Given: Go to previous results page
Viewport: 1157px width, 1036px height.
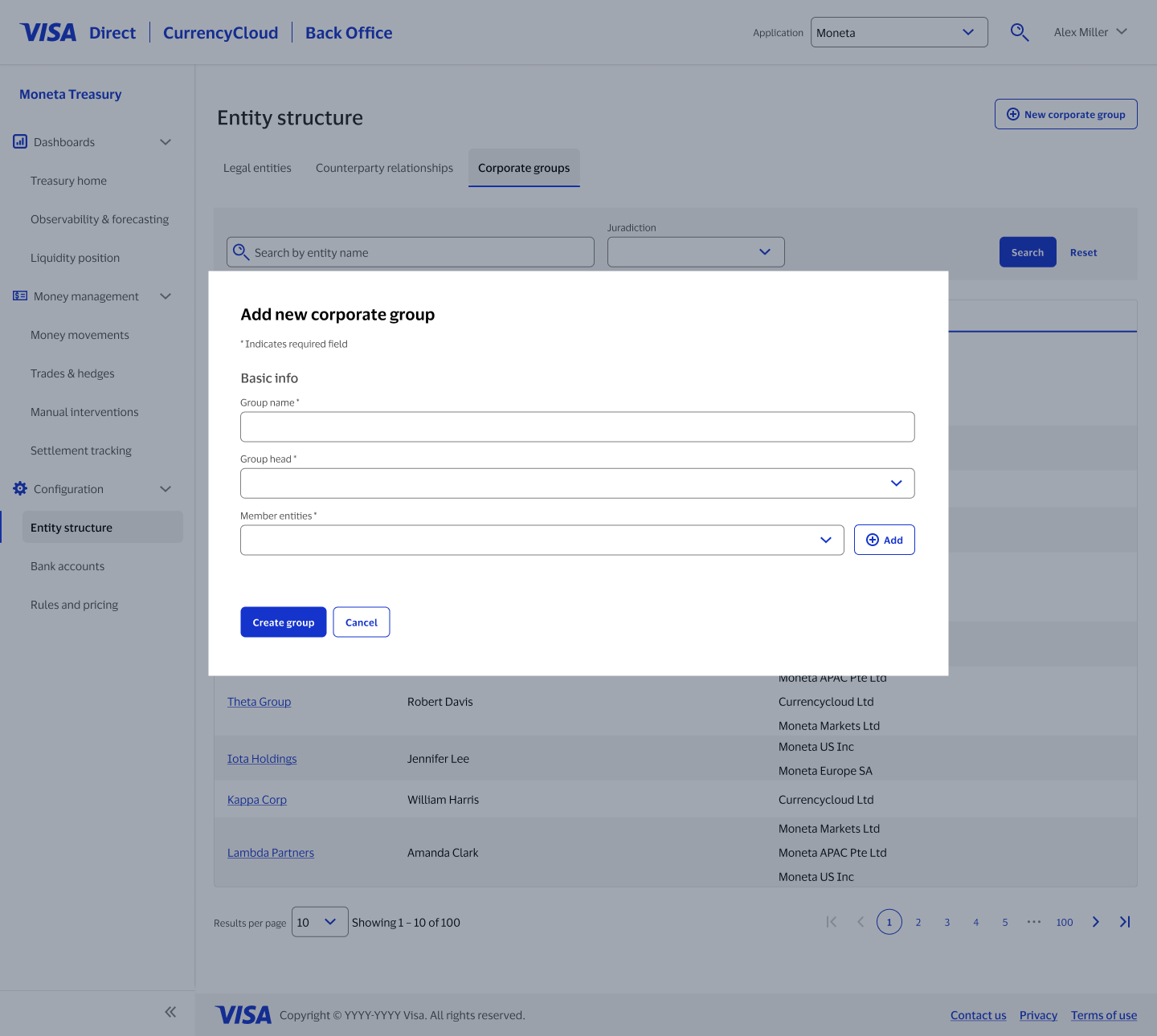Looking at the screenshot, I should 861,922.
